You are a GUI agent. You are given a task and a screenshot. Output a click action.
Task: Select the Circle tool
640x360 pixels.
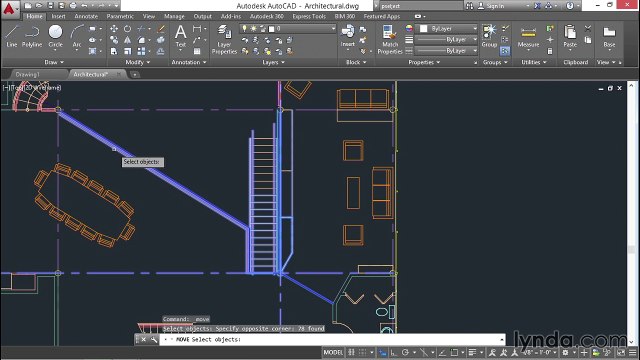(55, 36)
